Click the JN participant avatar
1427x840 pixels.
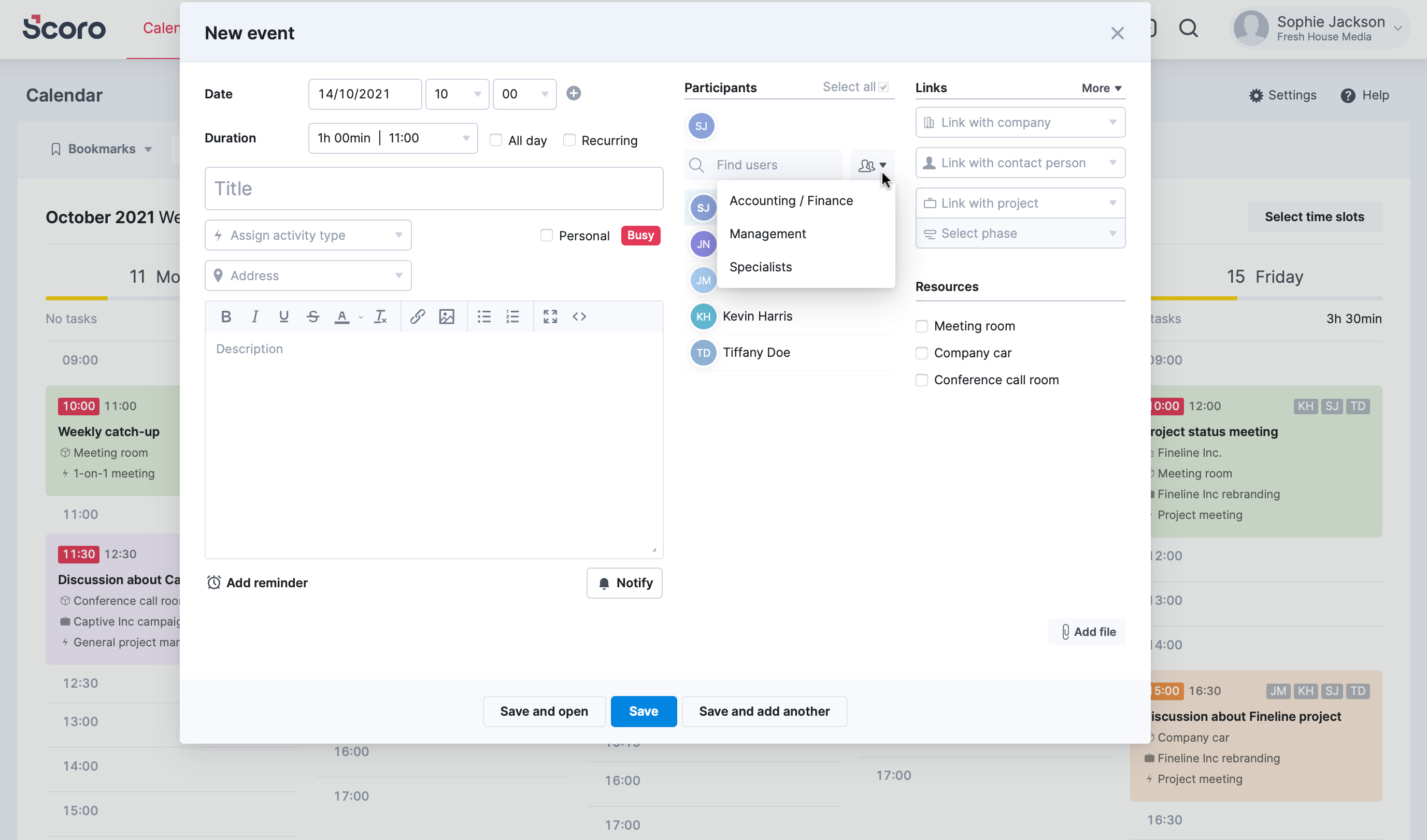click(x=703, y=244)
